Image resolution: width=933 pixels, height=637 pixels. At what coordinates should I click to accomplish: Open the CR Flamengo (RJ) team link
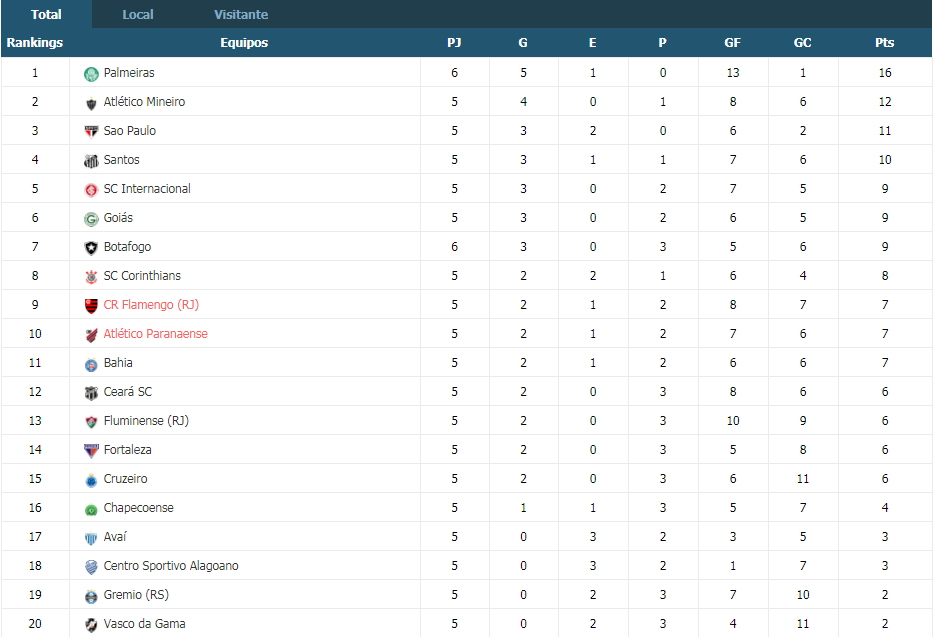click(x=151, y=305)
